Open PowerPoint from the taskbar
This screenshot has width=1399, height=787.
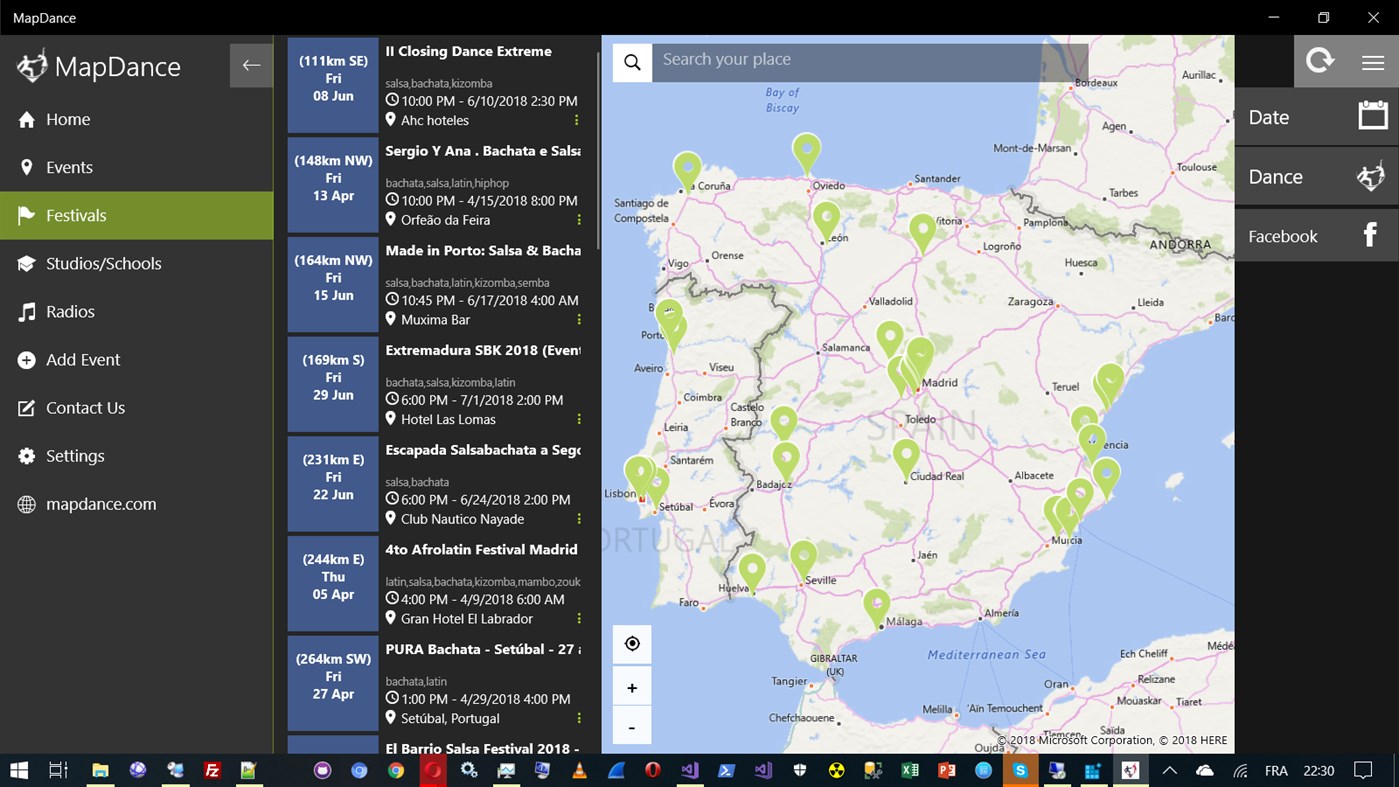(x=946, y=770)
